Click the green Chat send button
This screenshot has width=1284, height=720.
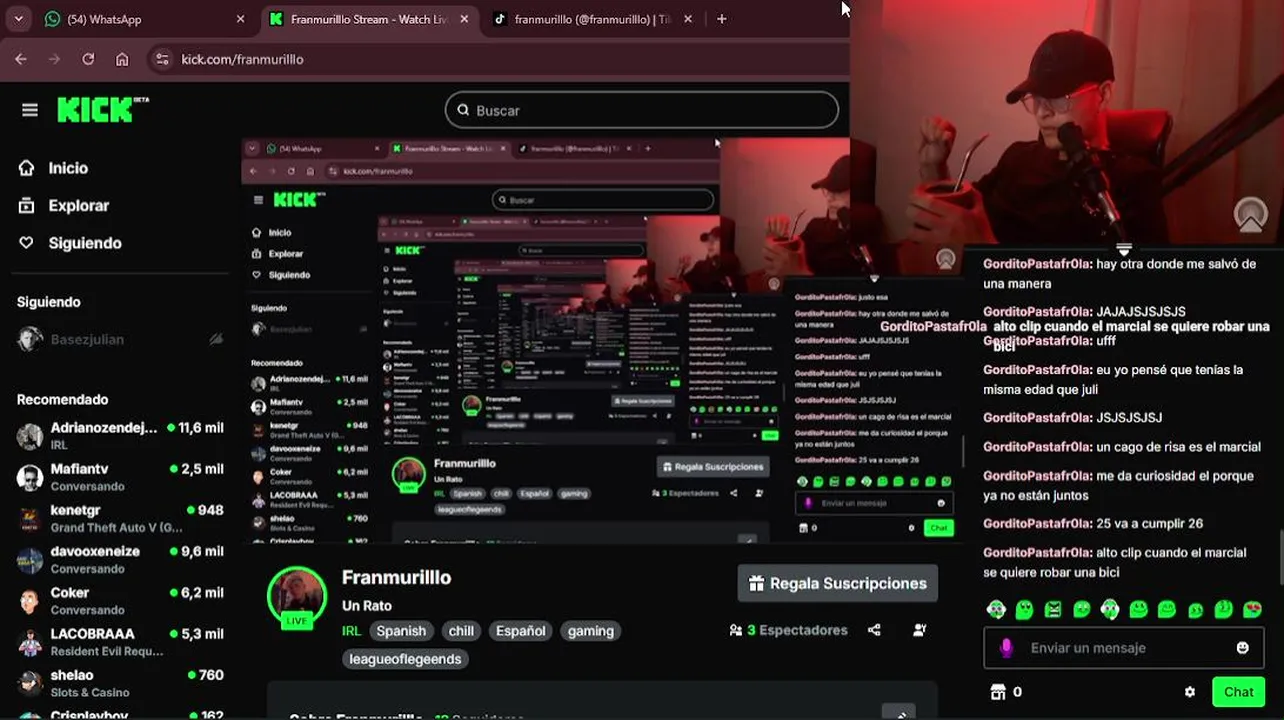(x=1238, y=692)
